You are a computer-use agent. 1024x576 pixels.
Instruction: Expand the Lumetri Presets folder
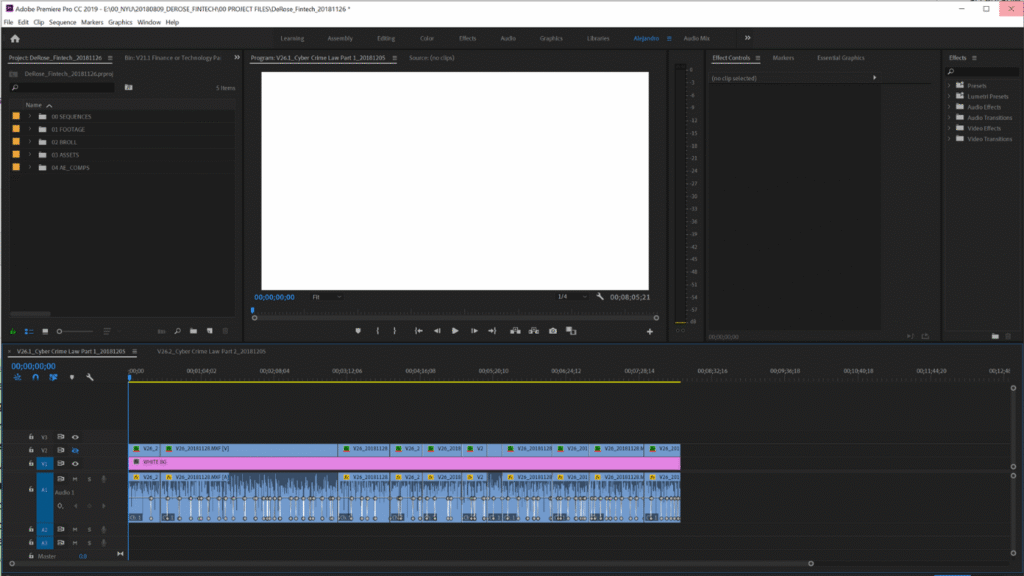pos(950,96)
